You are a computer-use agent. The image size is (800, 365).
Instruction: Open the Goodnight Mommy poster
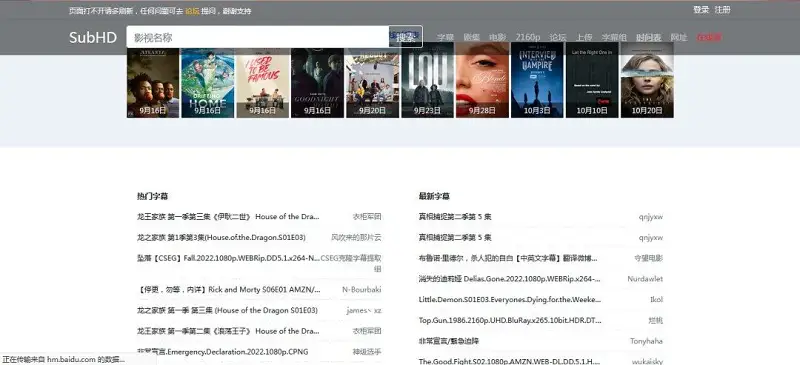pos(317,83)
